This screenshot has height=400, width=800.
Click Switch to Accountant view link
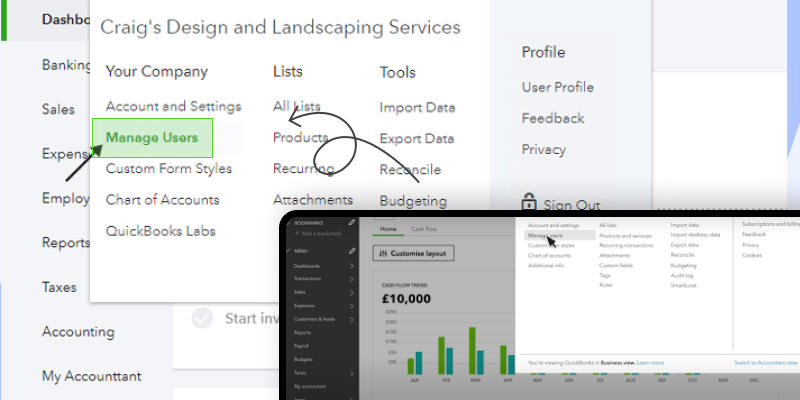coord(765,363)
